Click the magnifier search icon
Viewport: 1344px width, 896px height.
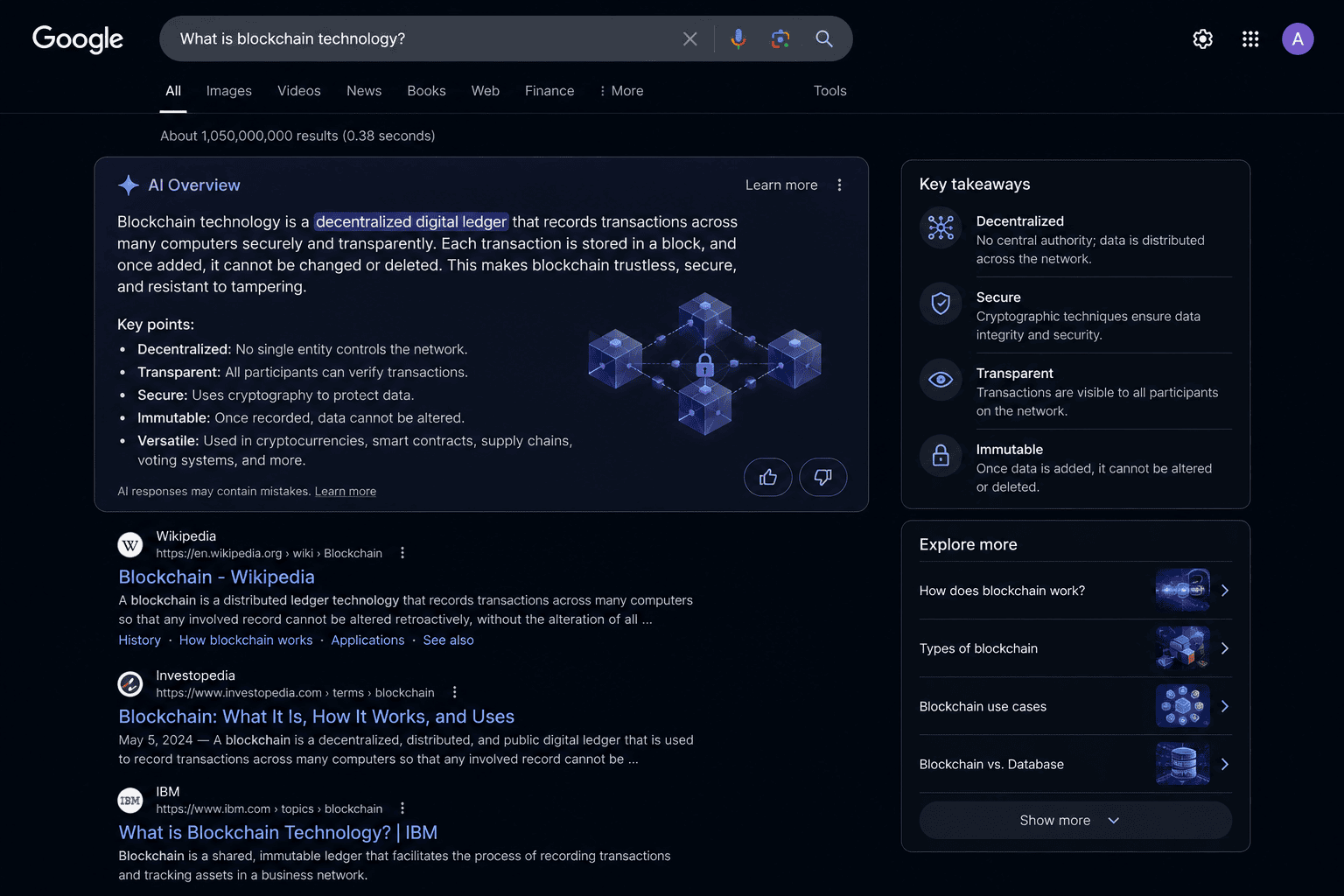pos(824,38)
